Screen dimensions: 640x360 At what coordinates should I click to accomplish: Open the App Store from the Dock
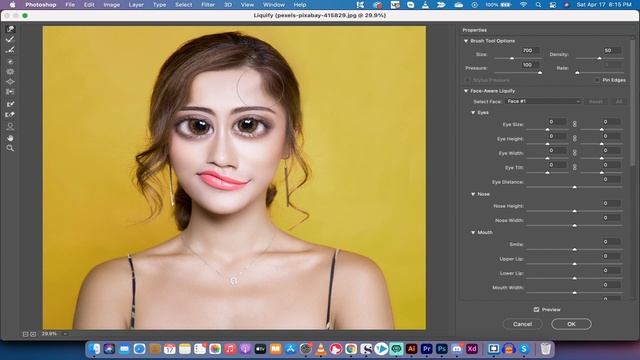pos(291,349)
